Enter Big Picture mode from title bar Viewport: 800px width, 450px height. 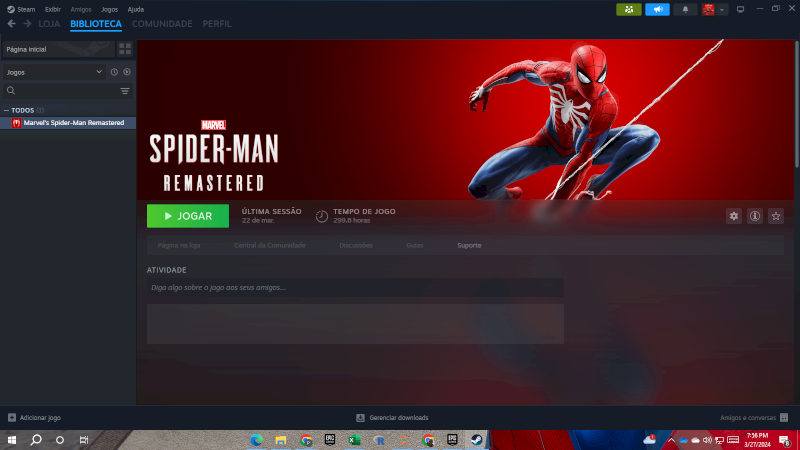[x=740, y=9]
